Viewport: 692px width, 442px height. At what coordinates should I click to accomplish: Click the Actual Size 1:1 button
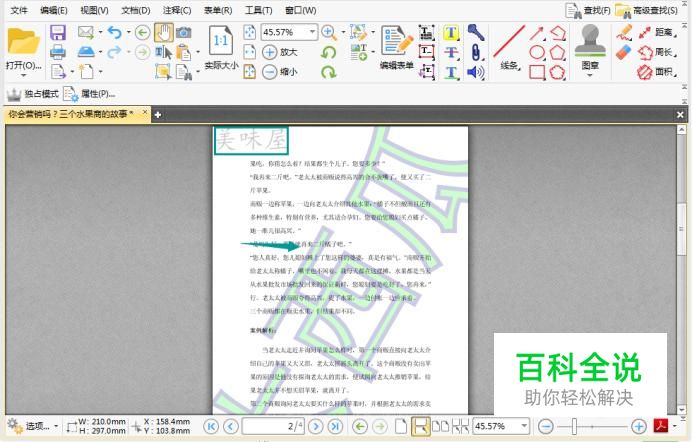pos(221,48)
